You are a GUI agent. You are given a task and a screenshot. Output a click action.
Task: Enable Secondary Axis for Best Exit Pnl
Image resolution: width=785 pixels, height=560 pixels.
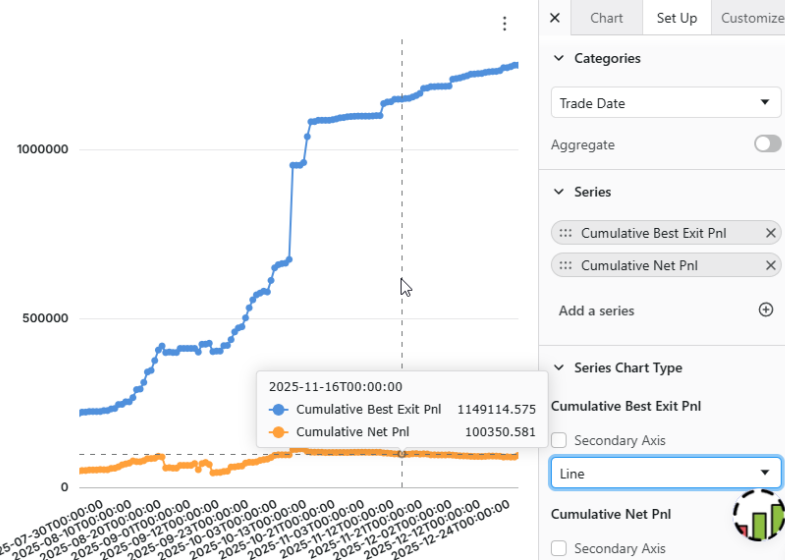coord(559,440)
